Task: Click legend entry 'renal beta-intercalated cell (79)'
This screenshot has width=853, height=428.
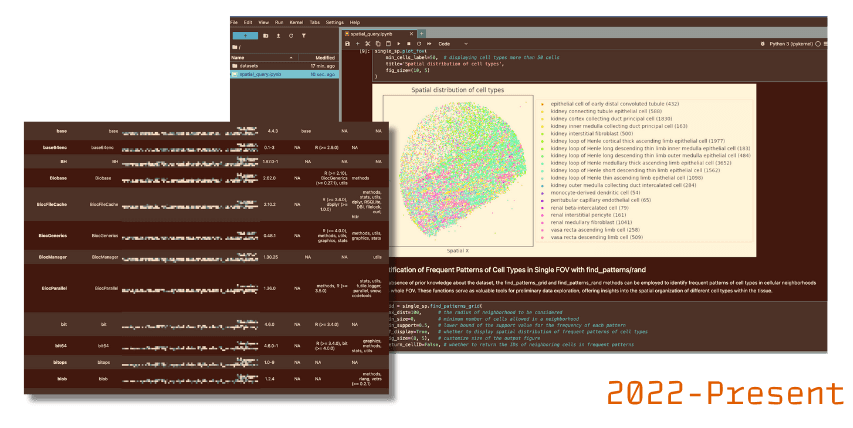Action: (x=589, y=208)
